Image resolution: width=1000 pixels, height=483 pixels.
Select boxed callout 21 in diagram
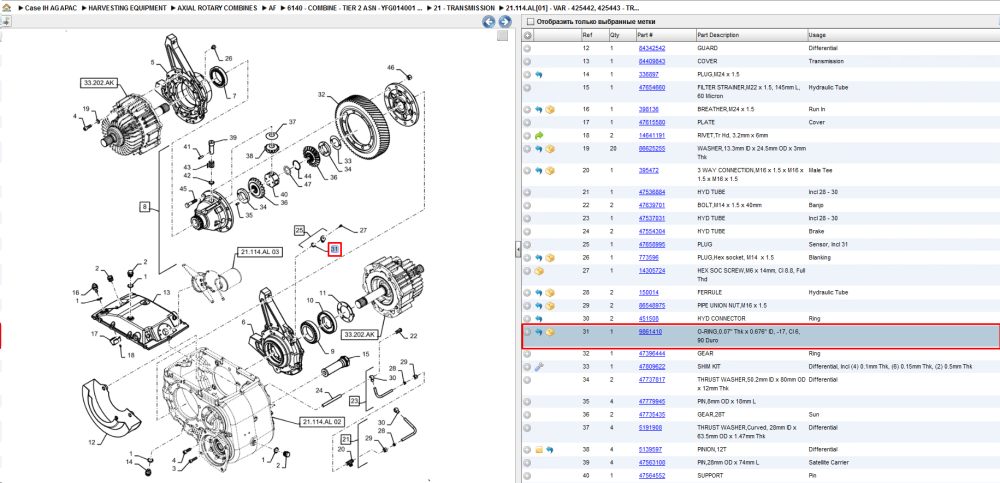pos(346,440)
